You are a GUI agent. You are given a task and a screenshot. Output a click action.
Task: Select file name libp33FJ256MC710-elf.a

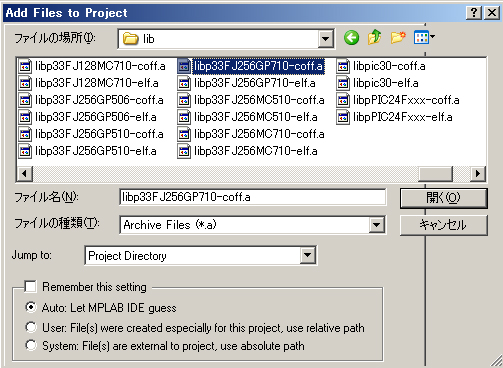256,151
